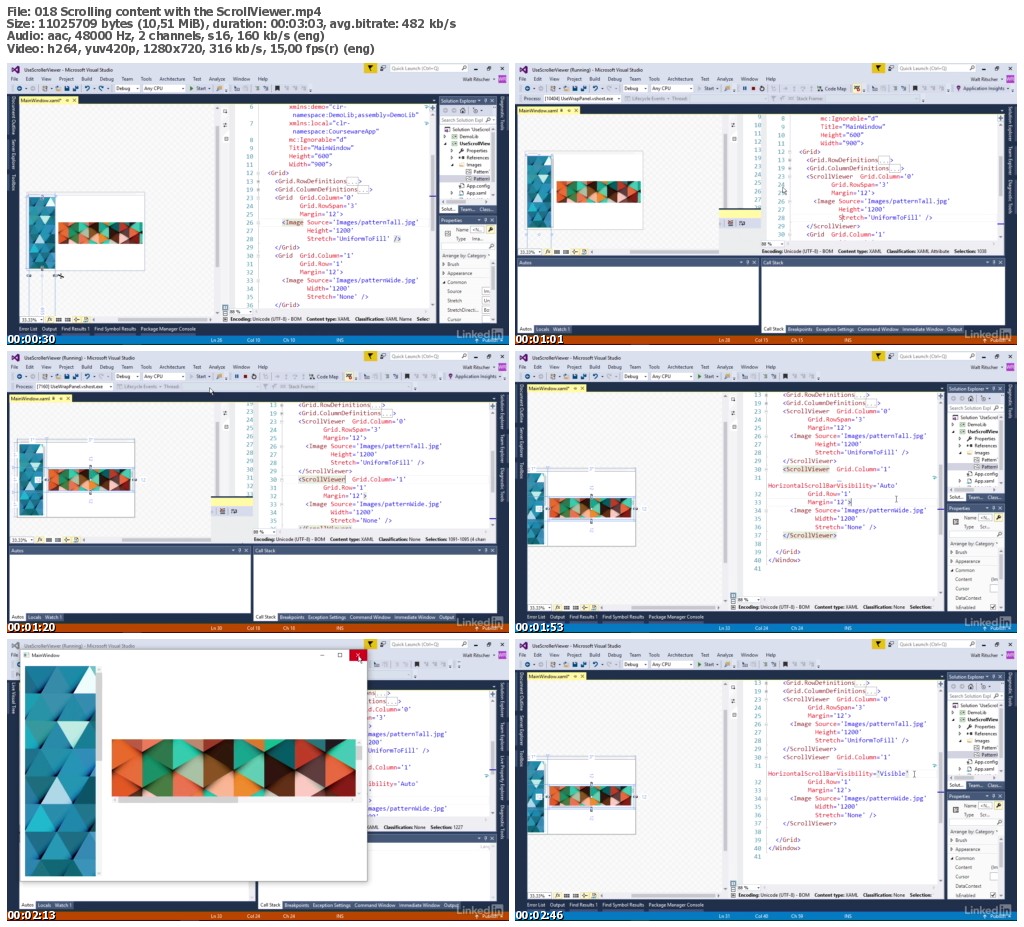Toggle IsEnabled checkbox in Properties, 00:01:53 frame
1024x927 pixels.
click(993, 607)
